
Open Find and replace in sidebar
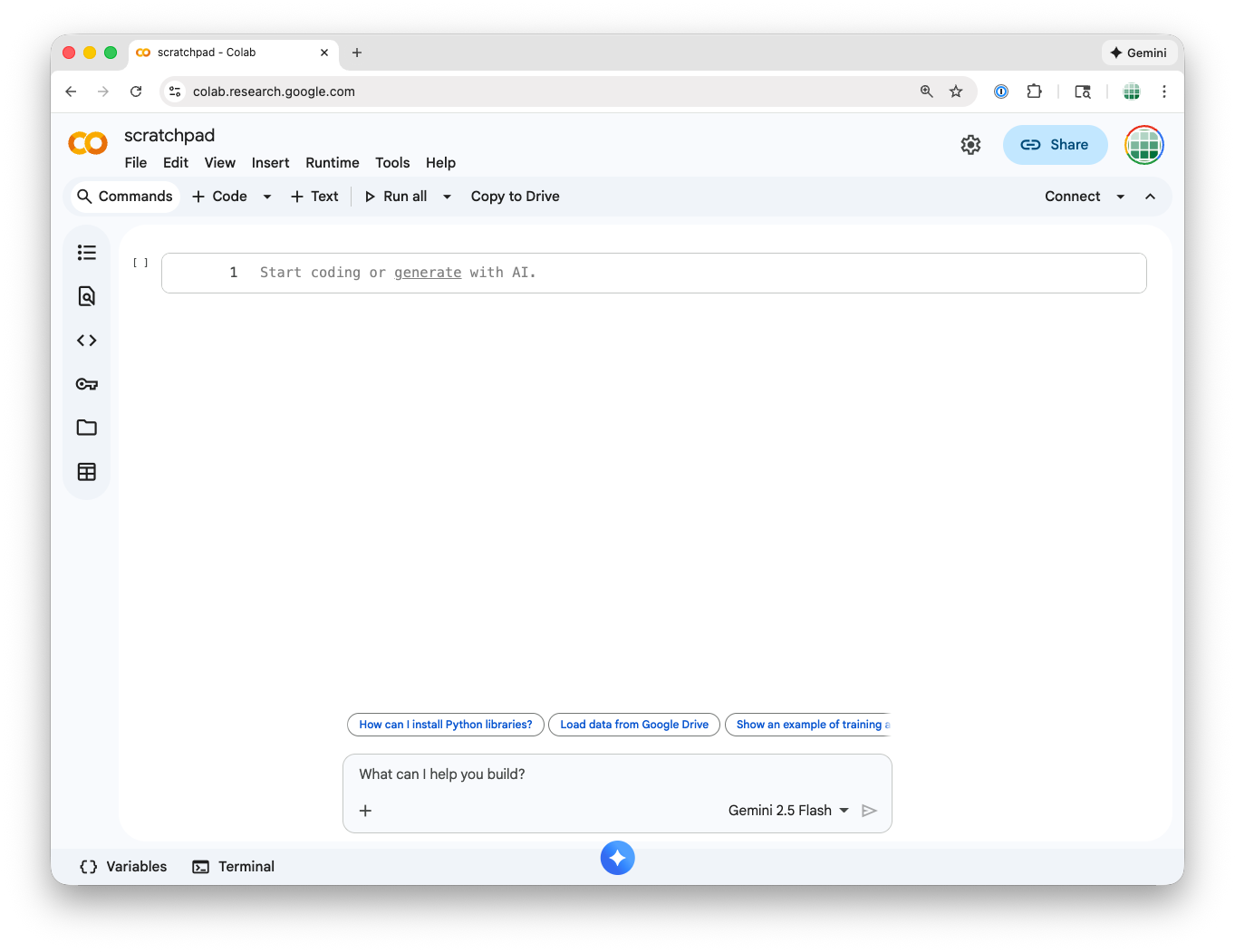tap(87, 296)
